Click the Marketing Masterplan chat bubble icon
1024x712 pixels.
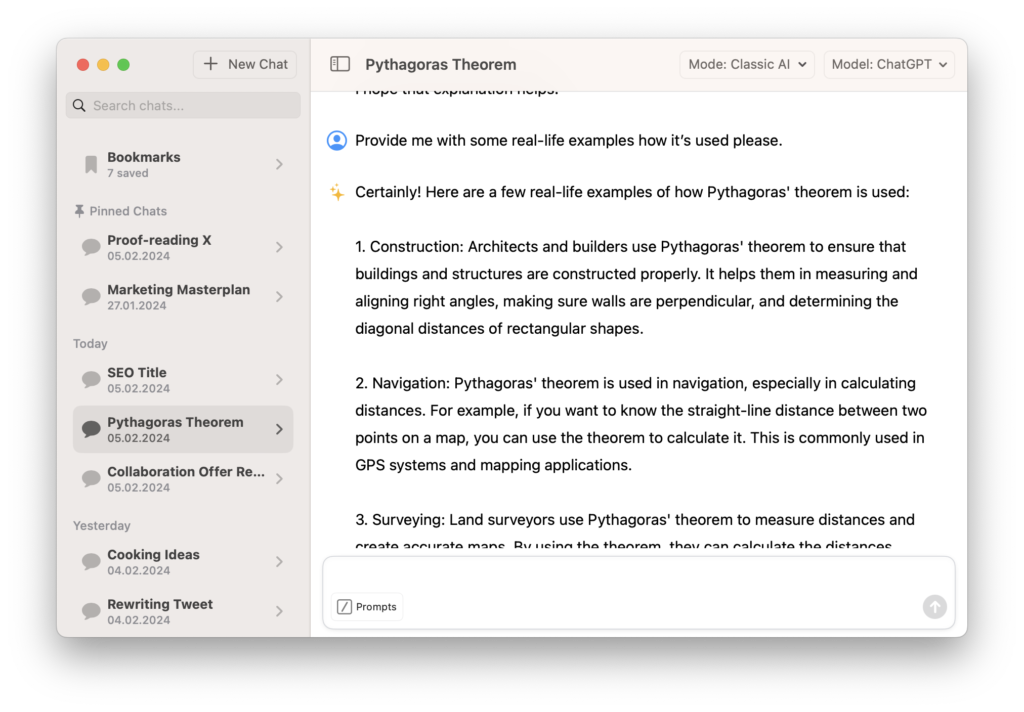[x=91, y=297]
